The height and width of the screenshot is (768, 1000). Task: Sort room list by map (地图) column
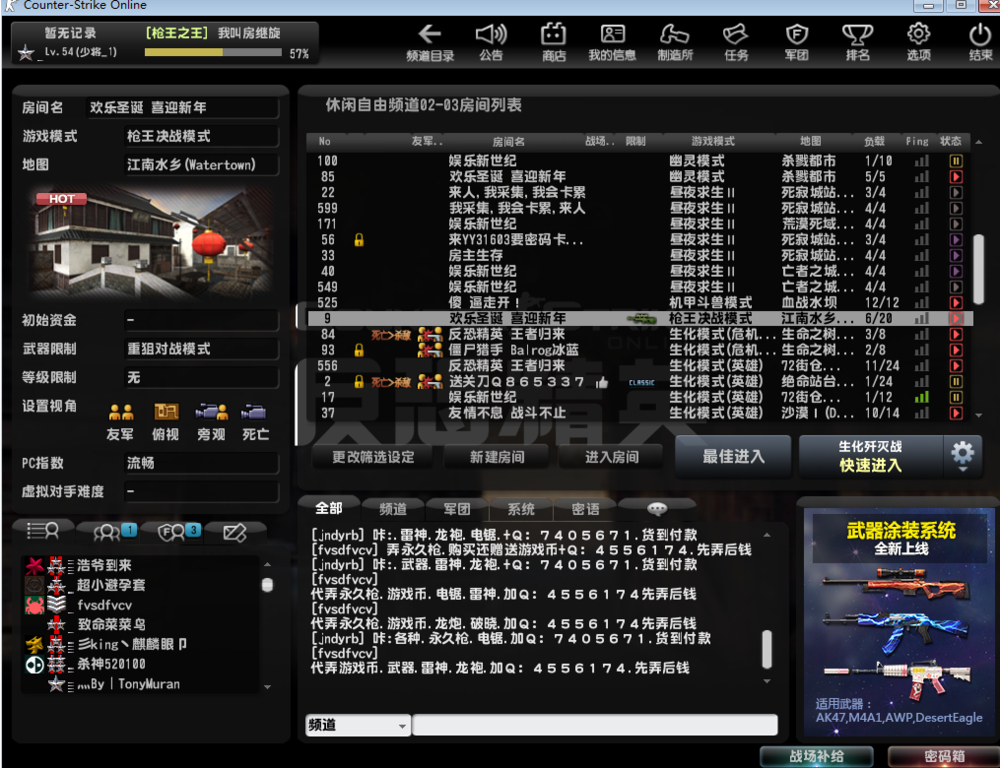pos(811,141)
